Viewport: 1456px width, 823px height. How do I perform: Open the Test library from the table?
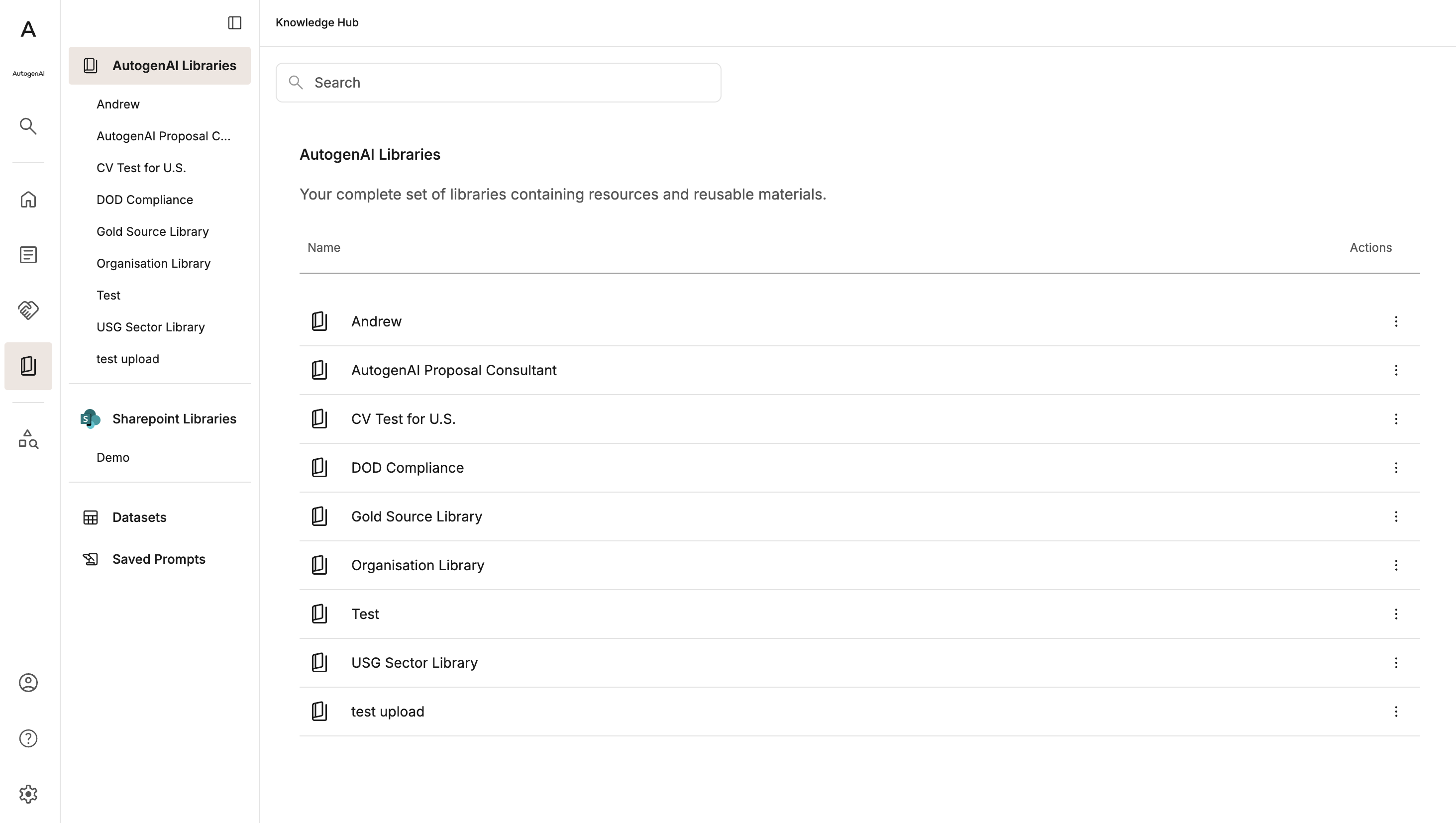pyautogui.click(x=365, y=614)
